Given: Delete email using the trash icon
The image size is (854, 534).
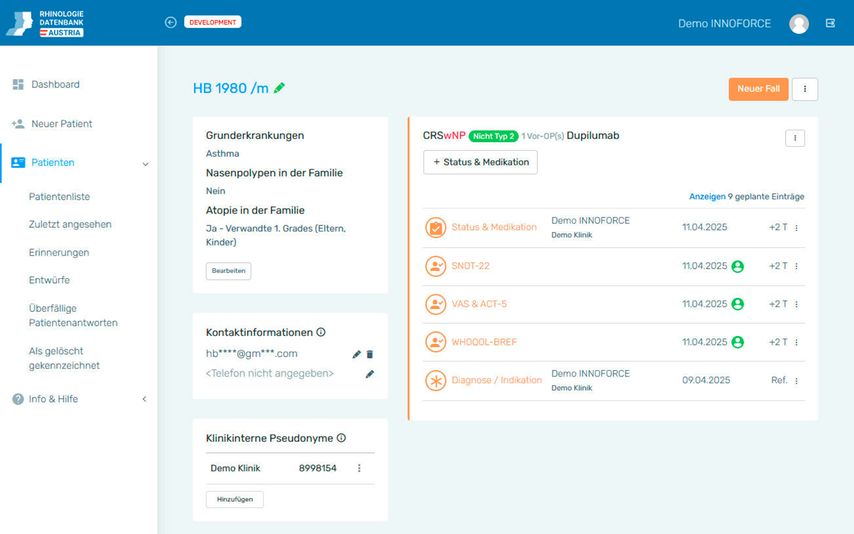Looking at the screenshot, I should (x=369, y=354).
